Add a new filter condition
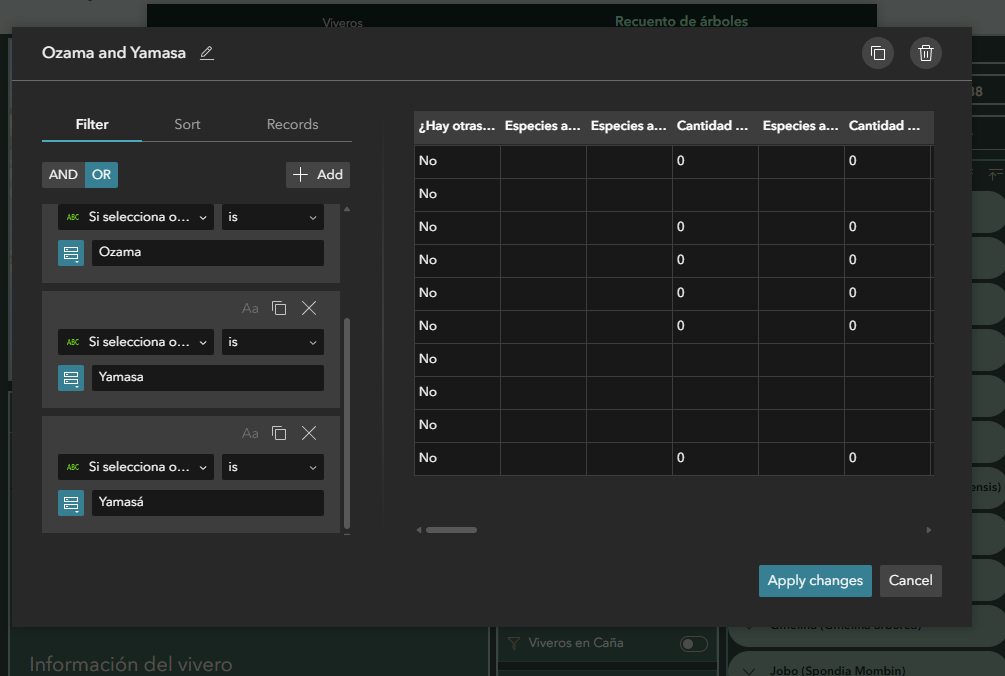 coord(318,175)
